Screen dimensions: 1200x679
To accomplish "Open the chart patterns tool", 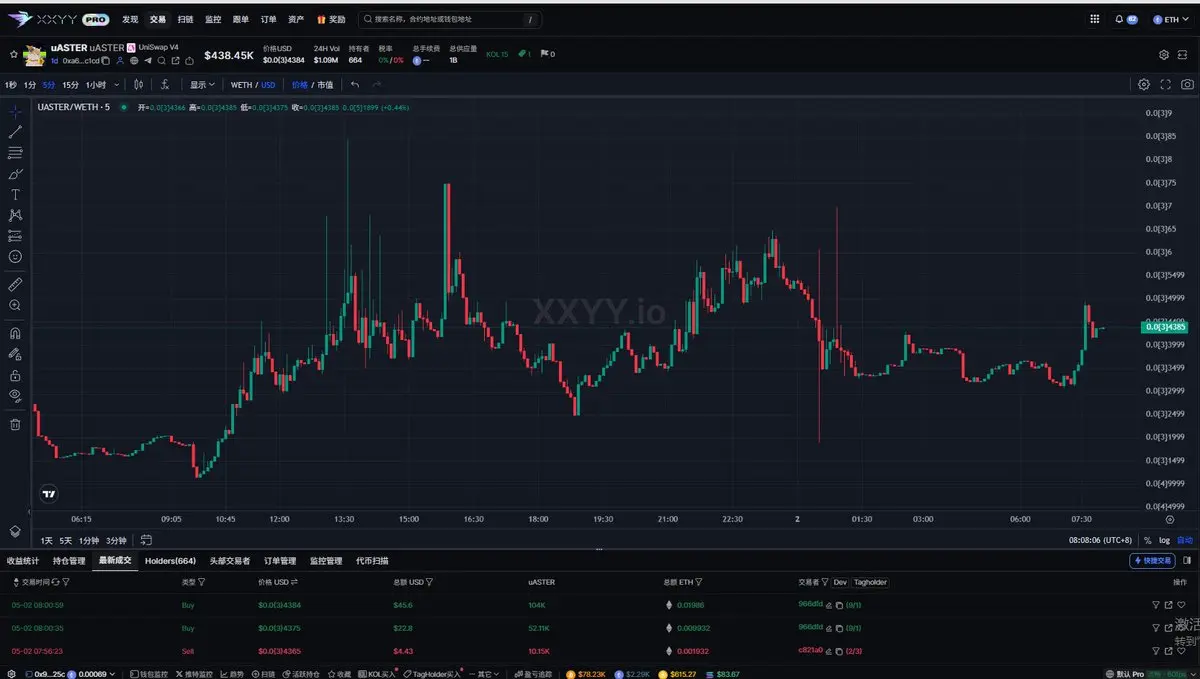I will [x=15, y=215].
